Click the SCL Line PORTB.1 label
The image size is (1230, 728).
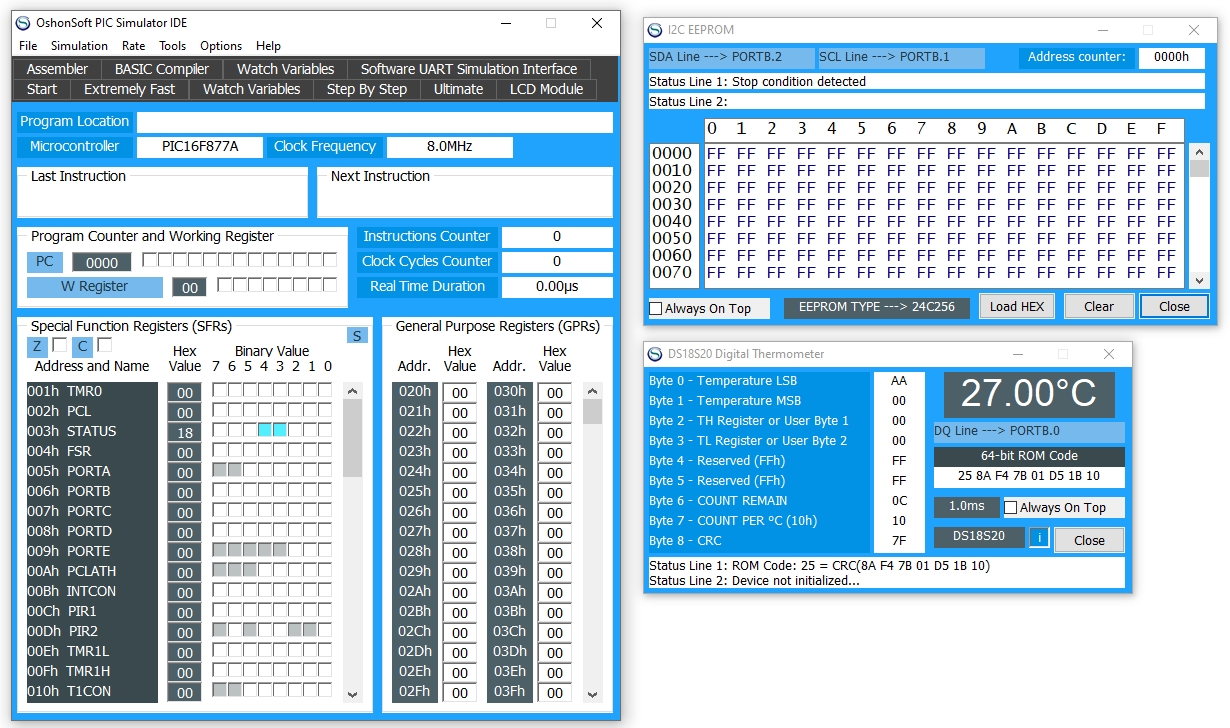[x=901, y=58]
